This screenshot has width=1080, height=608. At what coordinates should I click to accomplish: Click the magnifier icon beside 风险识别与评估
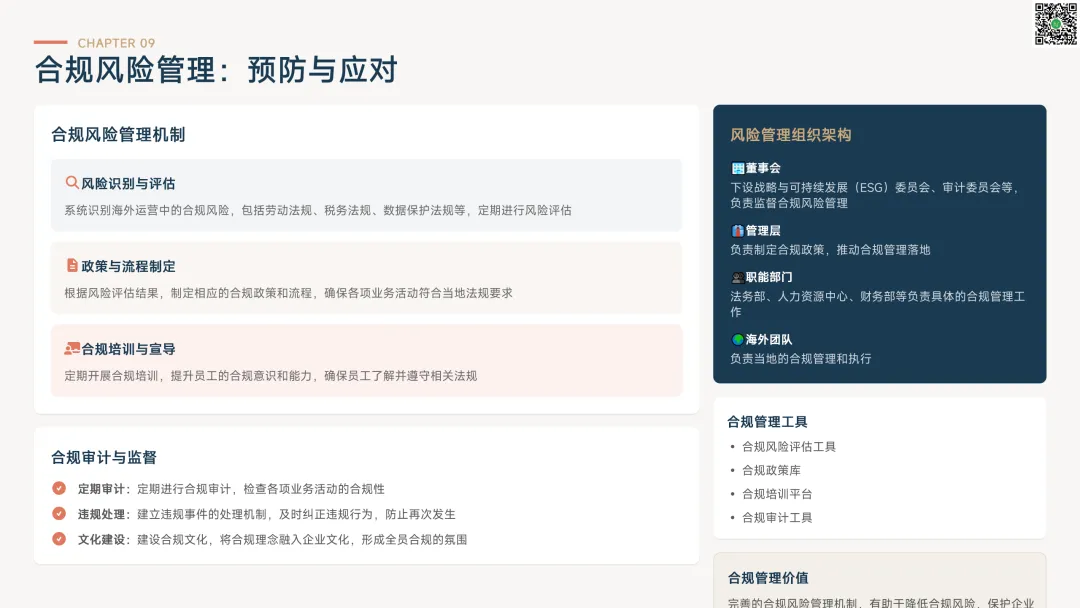(72, 182)
